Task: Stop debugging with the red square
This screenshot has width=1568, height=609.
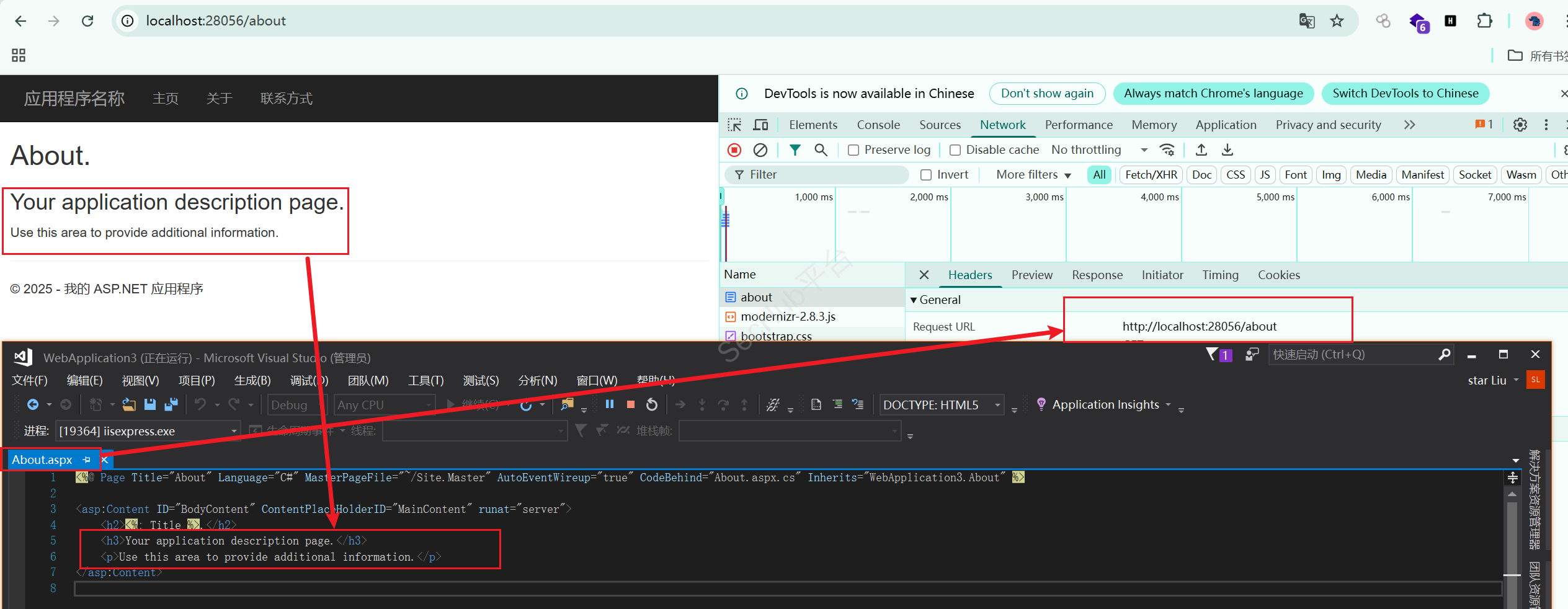Action: click(631, 404)
